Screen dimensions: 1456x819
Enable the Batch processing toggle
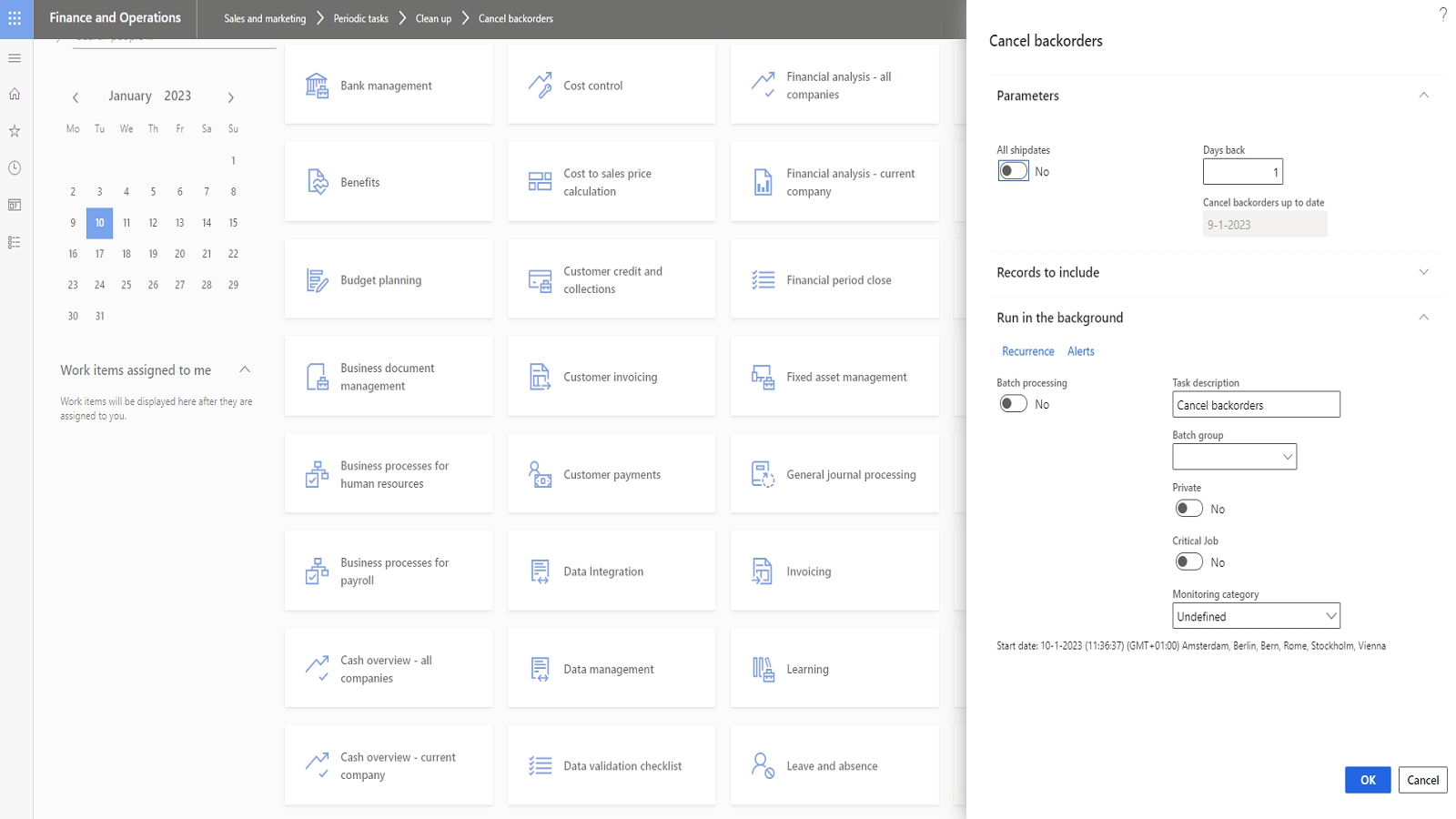tap(1013, 404)
